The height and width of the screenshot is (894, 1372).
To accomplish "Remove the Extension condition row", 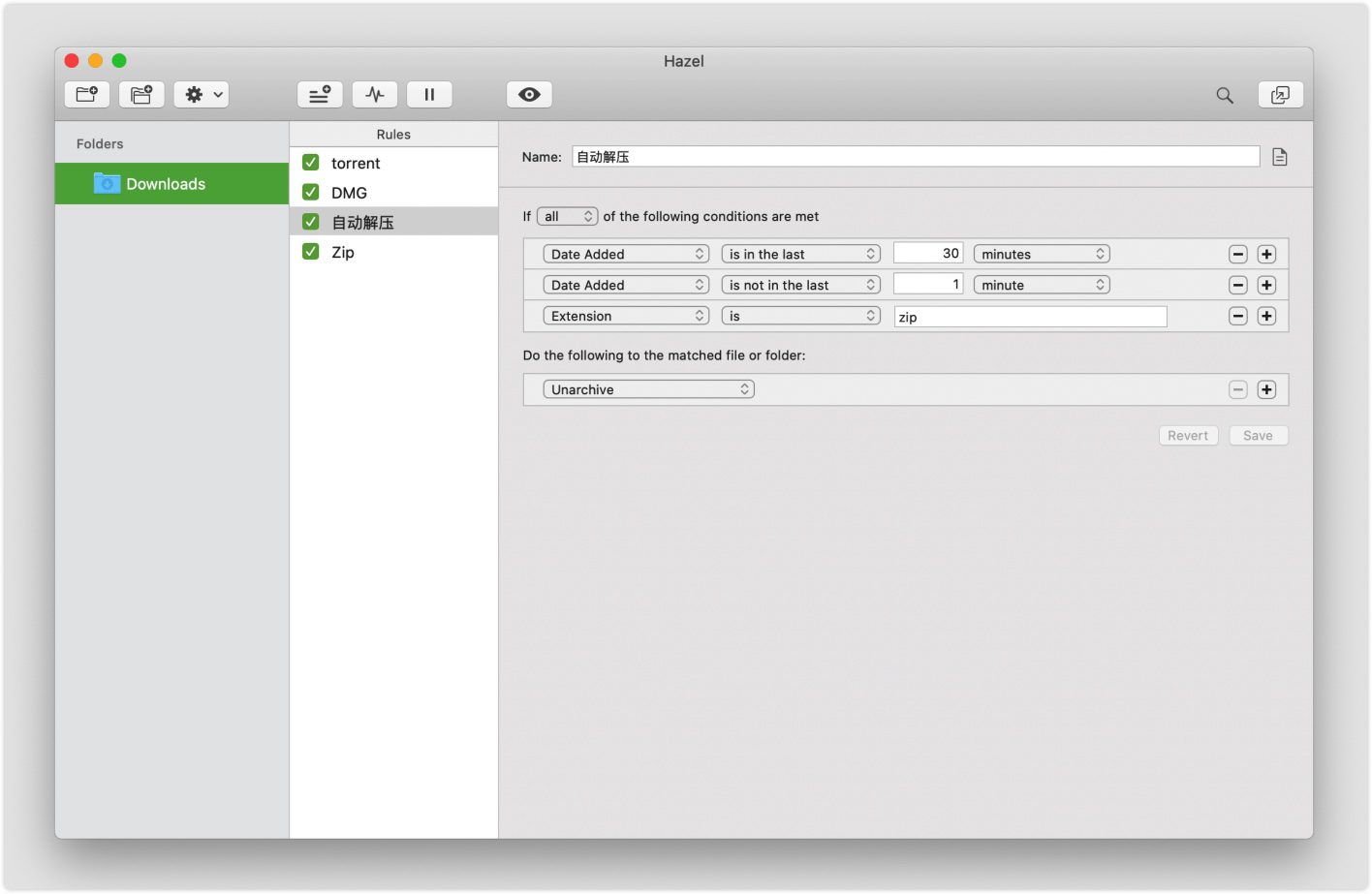I will [1238, 316].
